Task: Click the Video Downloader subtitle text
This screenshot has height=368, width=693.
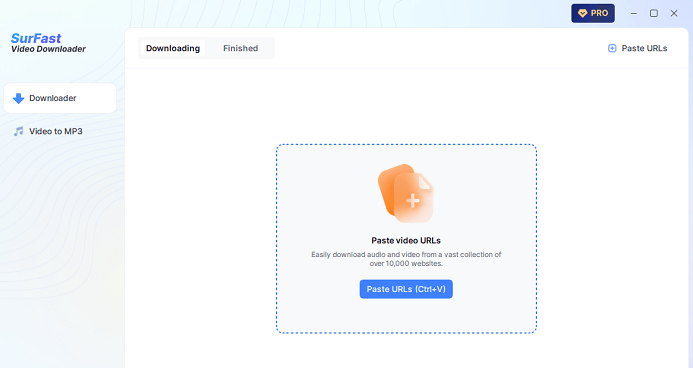Action: point(48,49)
